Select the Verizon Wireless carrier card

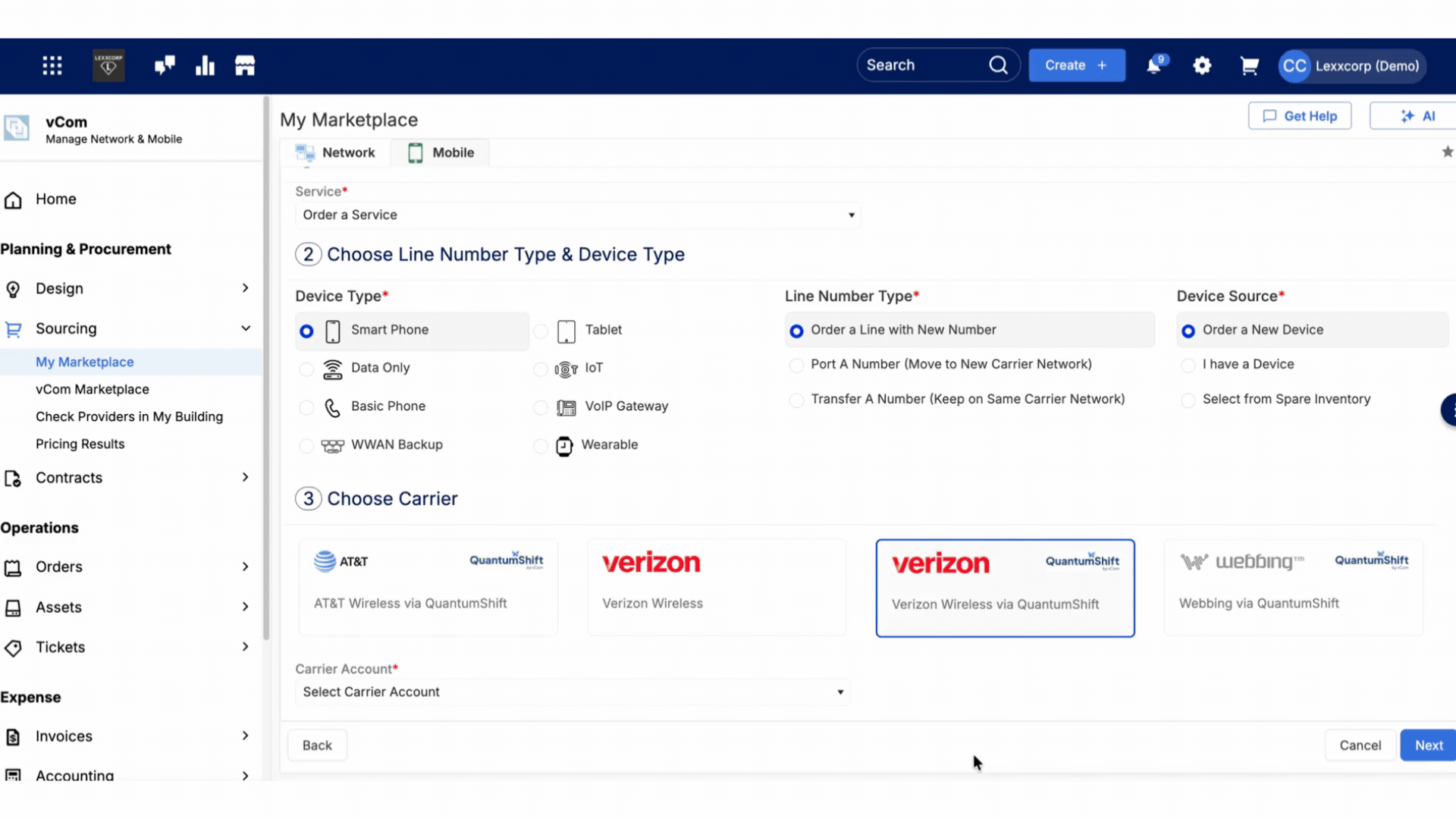[717, 588]
